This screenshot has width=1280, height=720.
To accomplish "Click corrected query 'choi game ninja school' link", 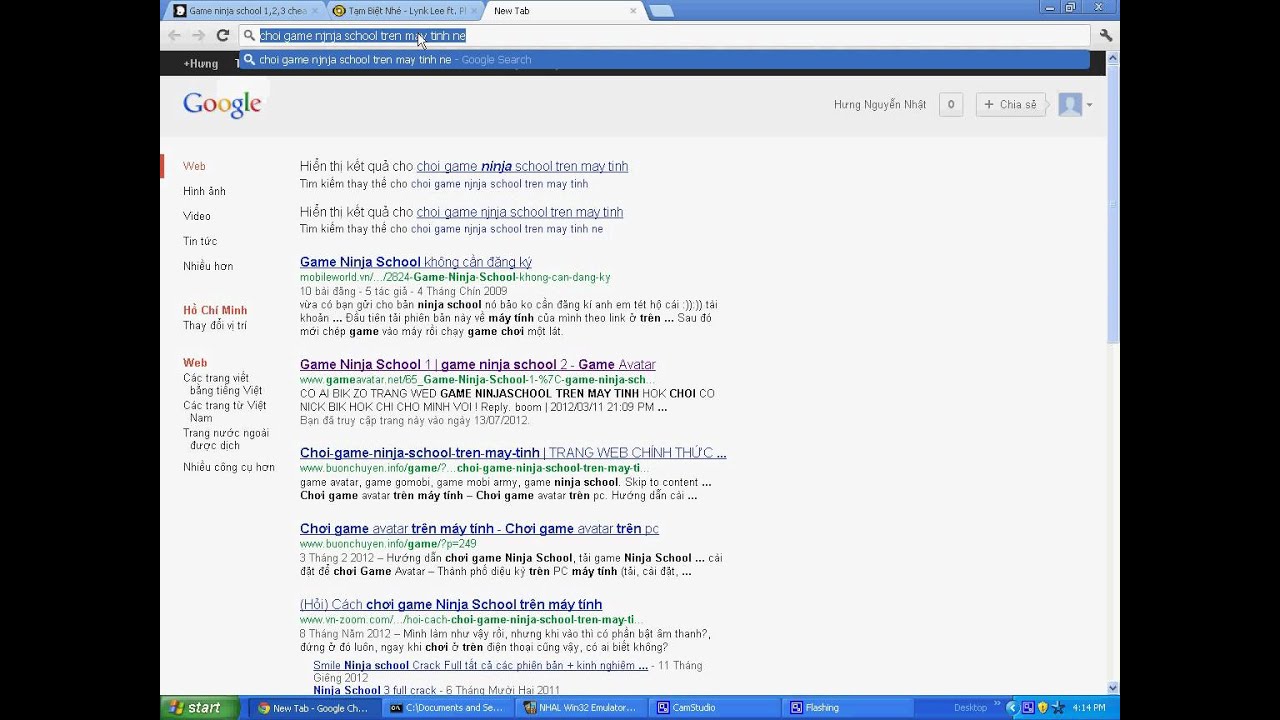I will [522, 166].
